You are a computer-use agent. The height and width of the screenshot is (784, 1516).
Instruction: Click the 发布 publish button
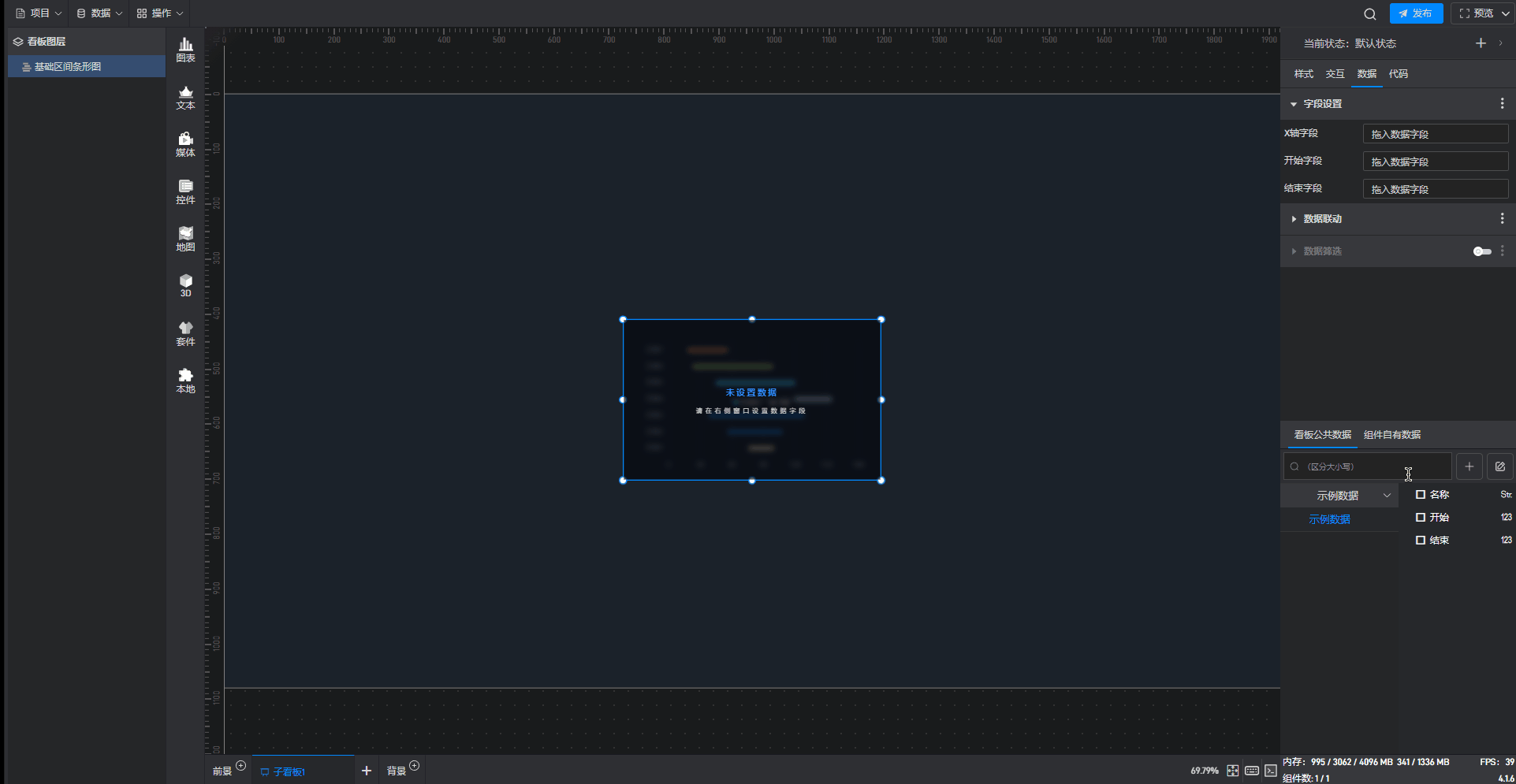[1416, 13]
